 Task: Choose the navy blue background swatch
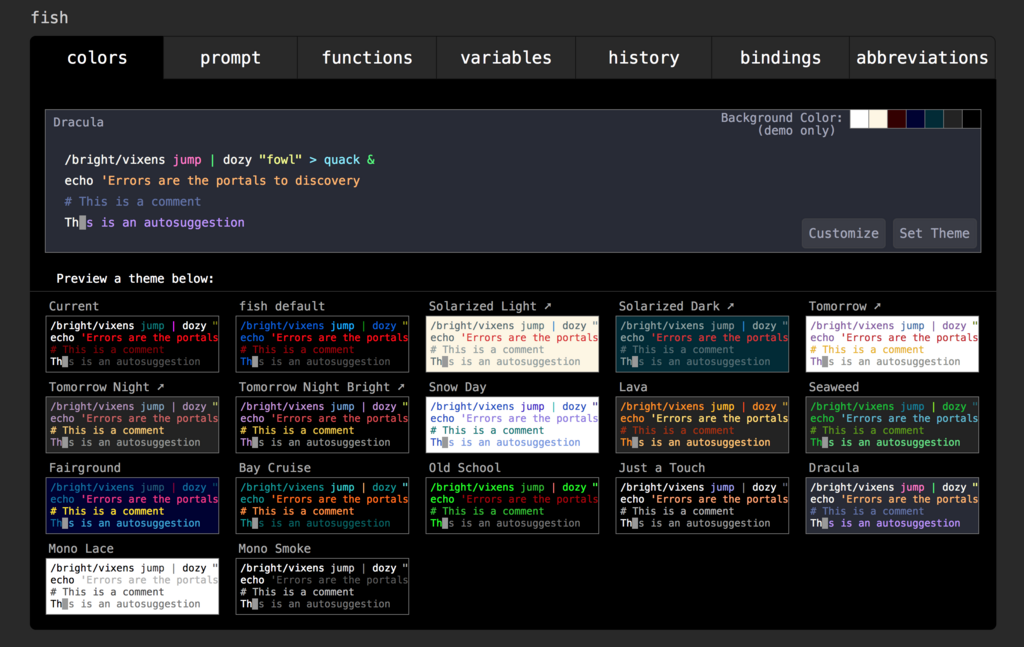[915, 119]
